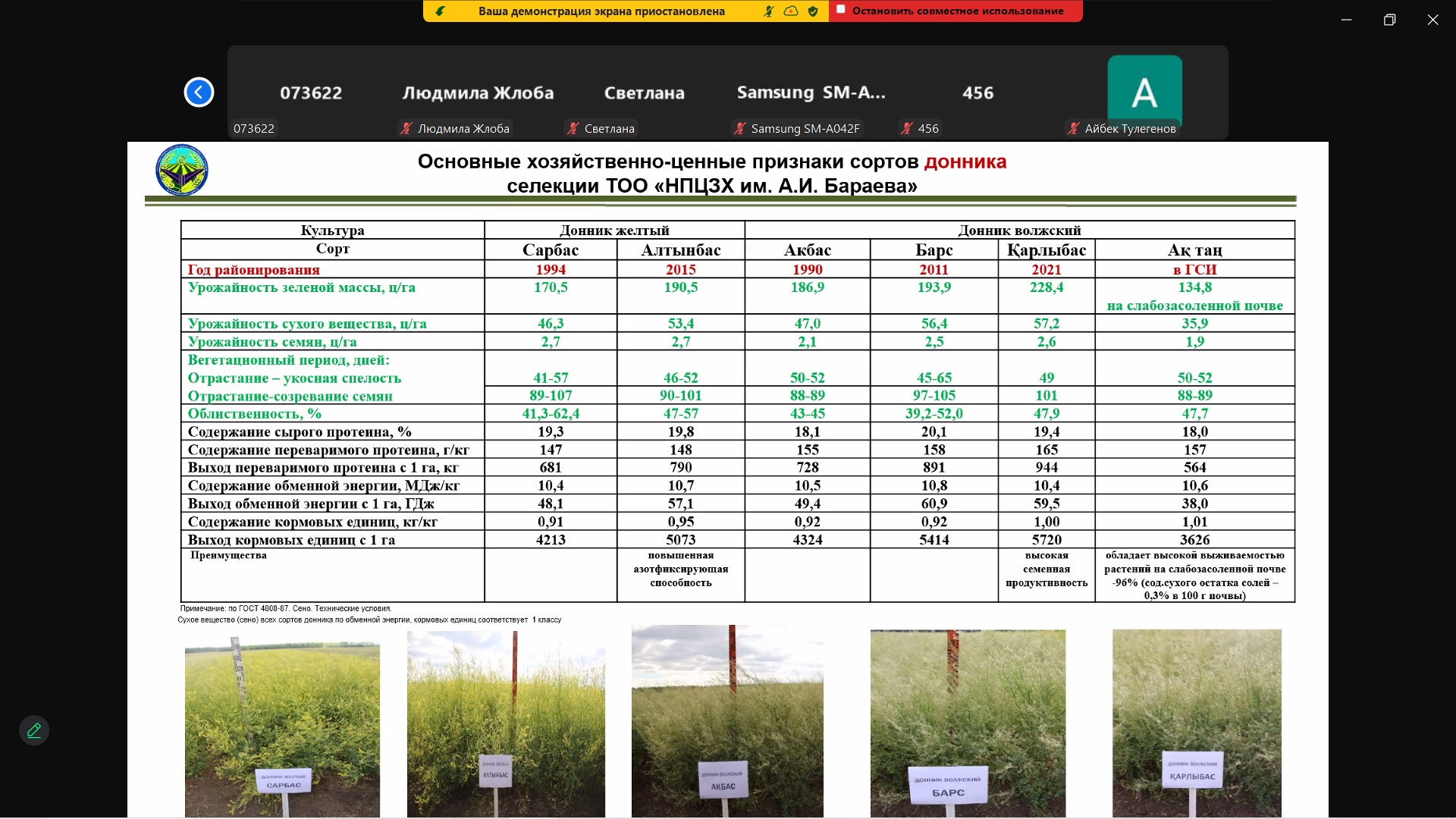Click Светлана's muted mic icon
Viewport: 1456px width, 819px height.
(x=574, y=129)
